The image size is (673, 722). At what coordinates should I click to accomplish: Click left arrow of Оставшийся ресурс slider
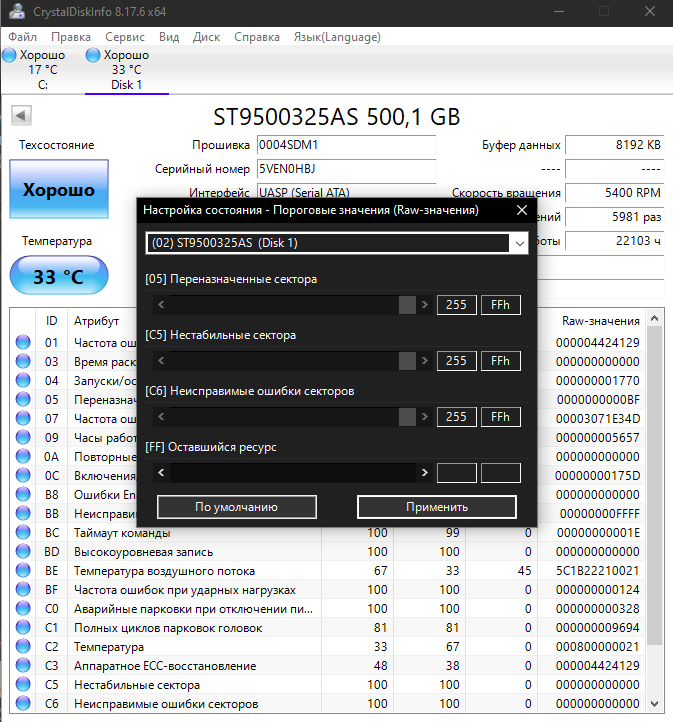pos(161,473)
